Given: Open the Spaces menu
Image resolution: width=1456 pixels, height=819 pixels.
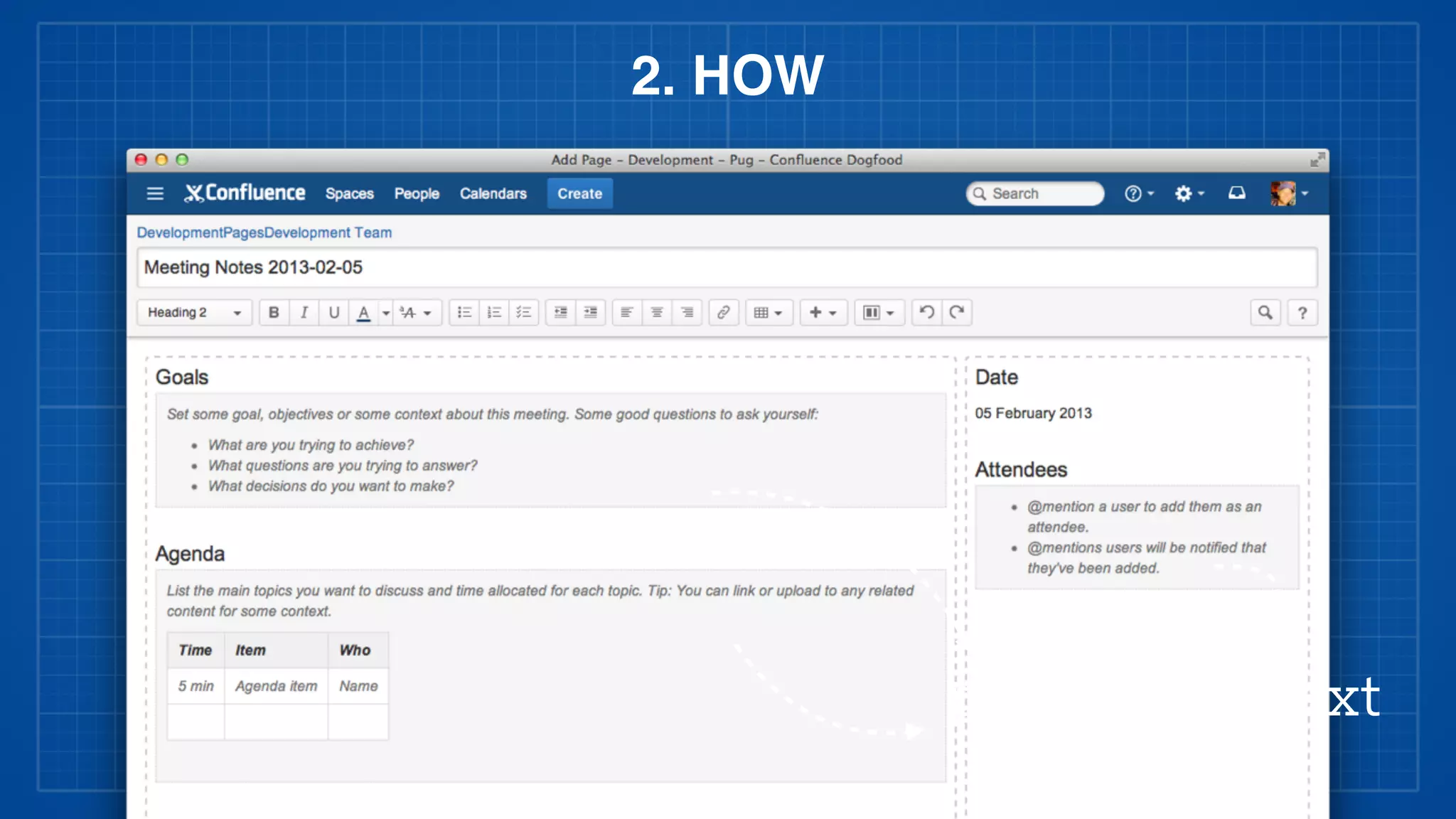Looking at the screenshot, I should [349, 193].
